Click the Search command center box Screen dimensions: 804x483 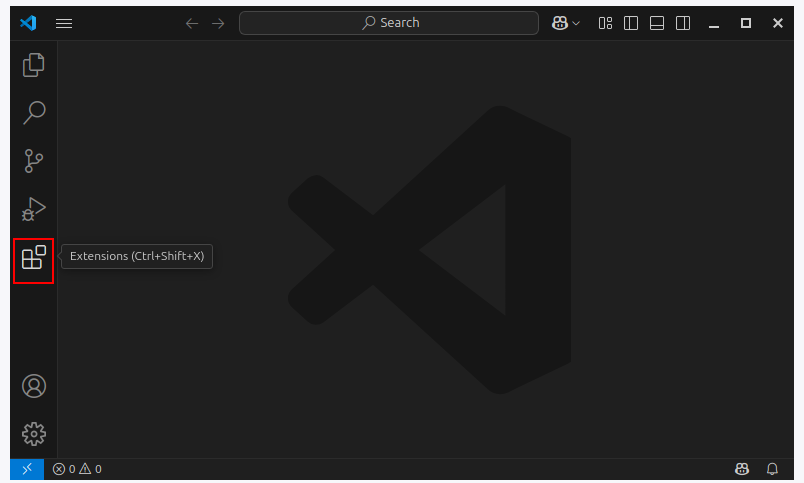point(389,23)
